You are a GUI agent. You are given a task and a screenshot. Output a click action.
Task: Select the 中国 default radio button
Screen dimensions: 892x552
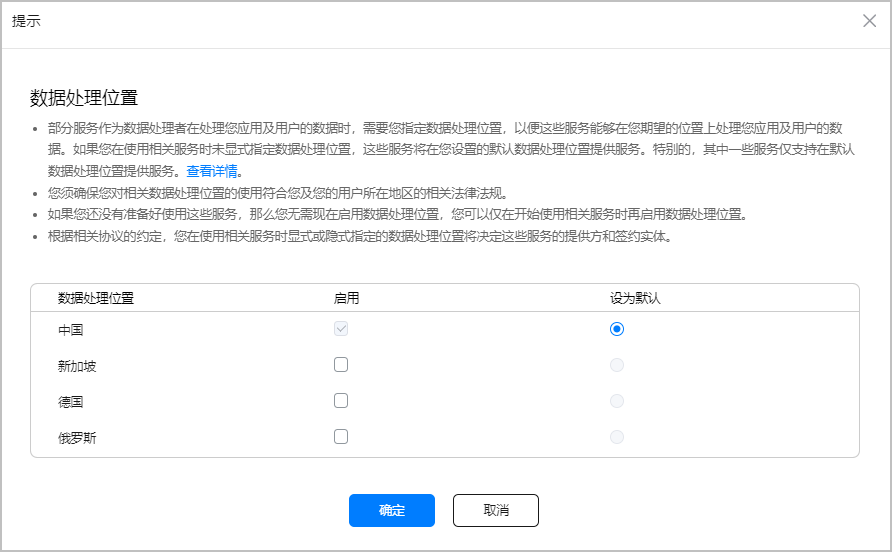(x=617, y=329)
